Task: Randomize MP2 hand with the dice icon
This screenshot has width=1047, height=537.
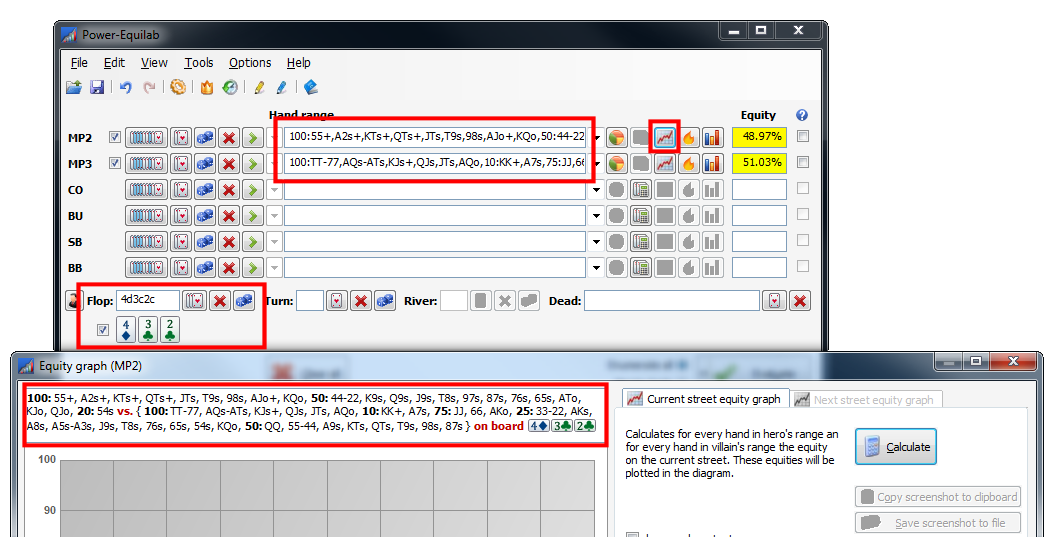Action: click(x=205, y=138)
